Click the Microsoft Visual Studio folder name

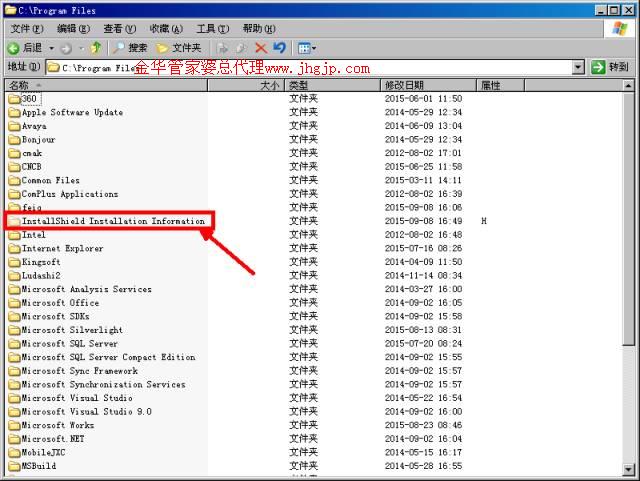(77, 398)
